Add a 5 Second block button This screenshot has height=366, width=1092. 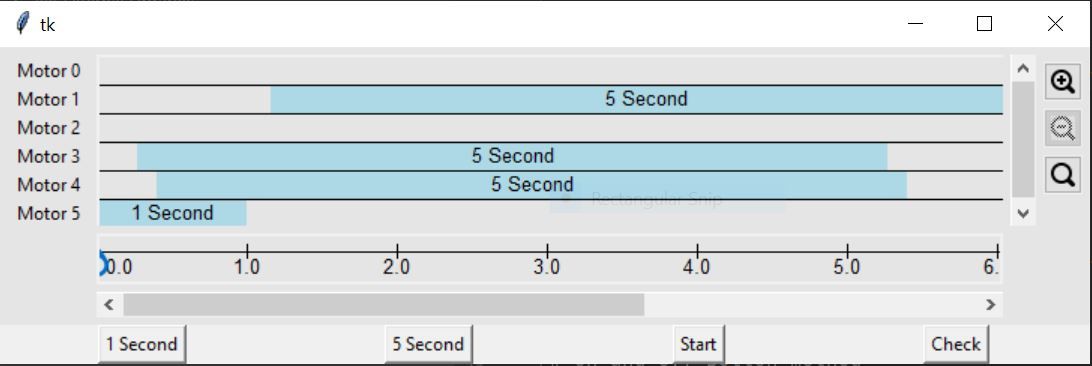428,344
